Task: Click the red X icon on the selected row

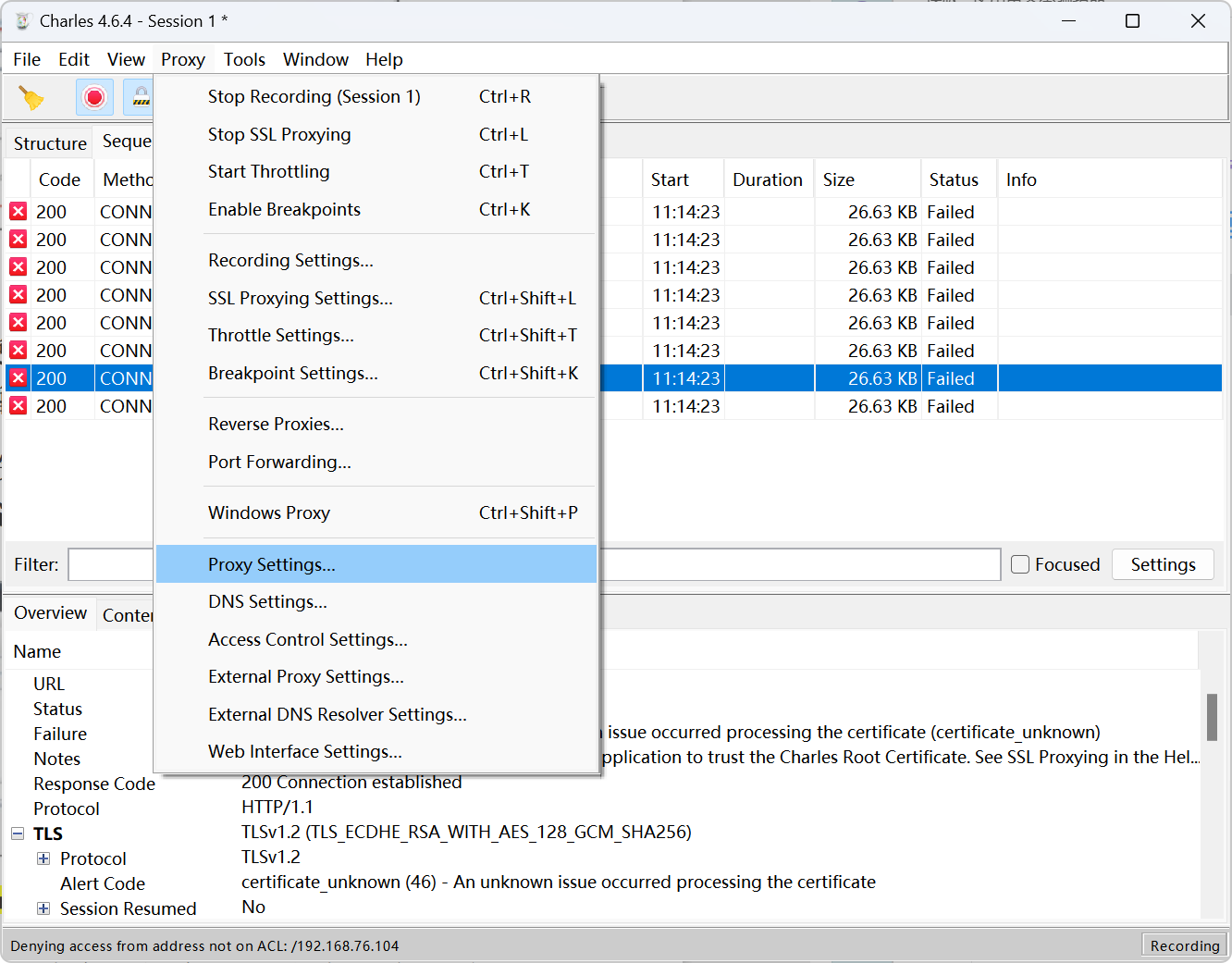Action: pyautogui.click(x=18, y=378)
